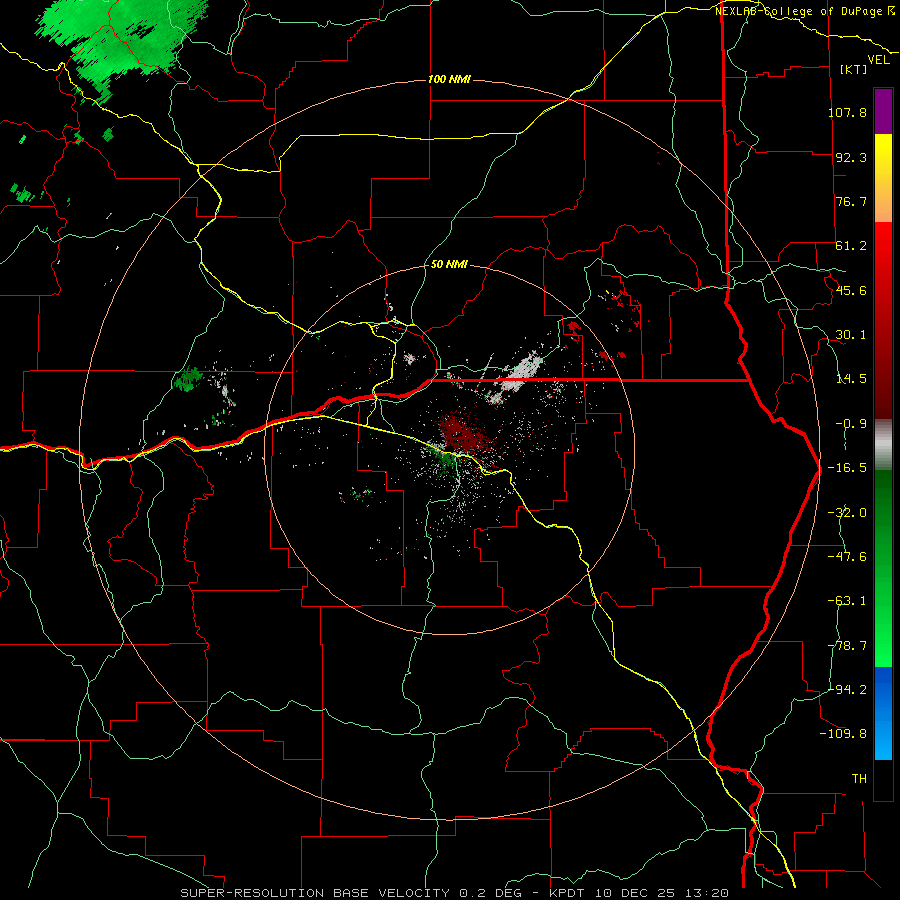Click the -0.9 velocity scale value
Viewport: 900px width, 900px height.
(851, 424)
